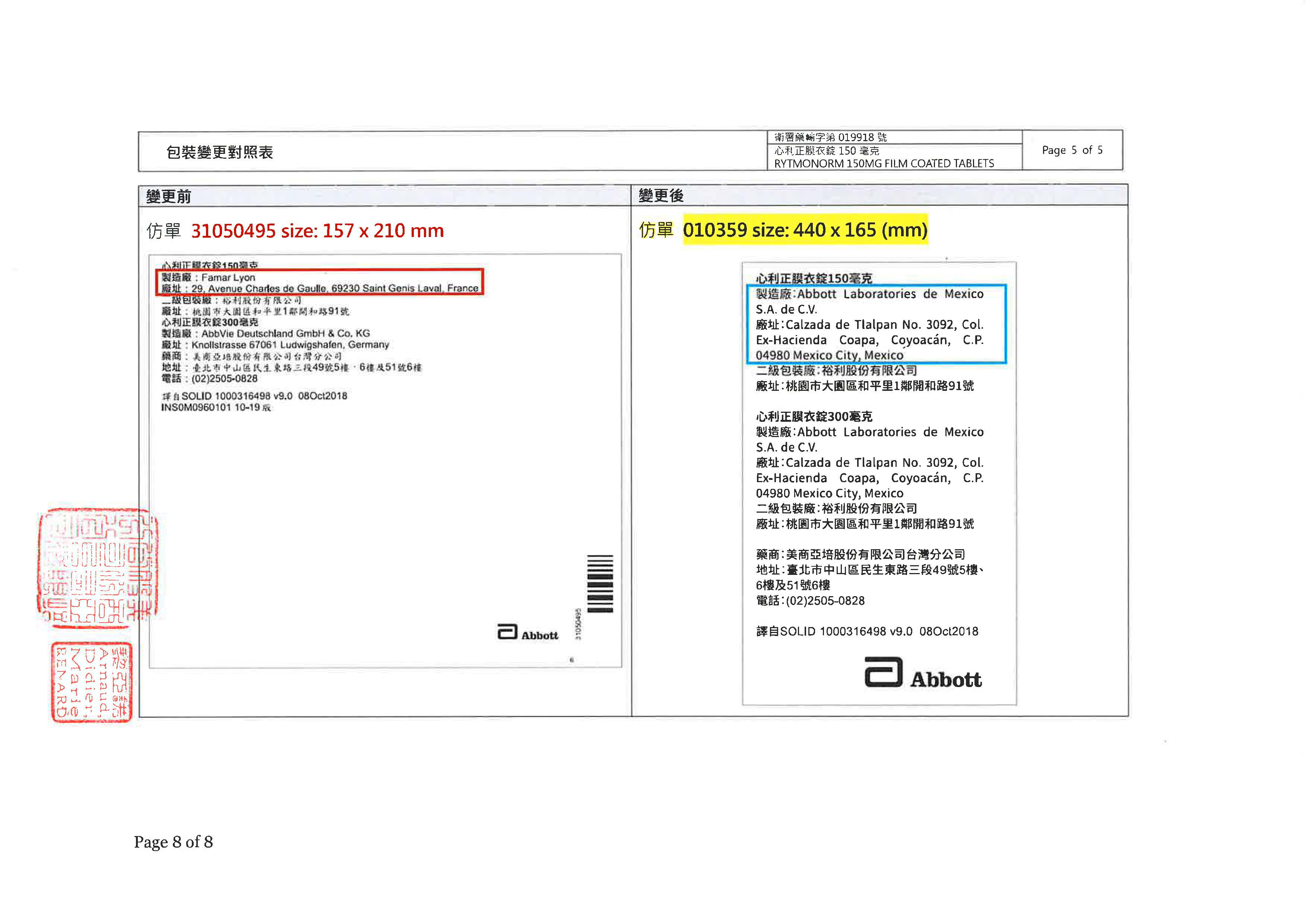Click the large square red company seal
1306x924 pixels.
tap(98, 569)
